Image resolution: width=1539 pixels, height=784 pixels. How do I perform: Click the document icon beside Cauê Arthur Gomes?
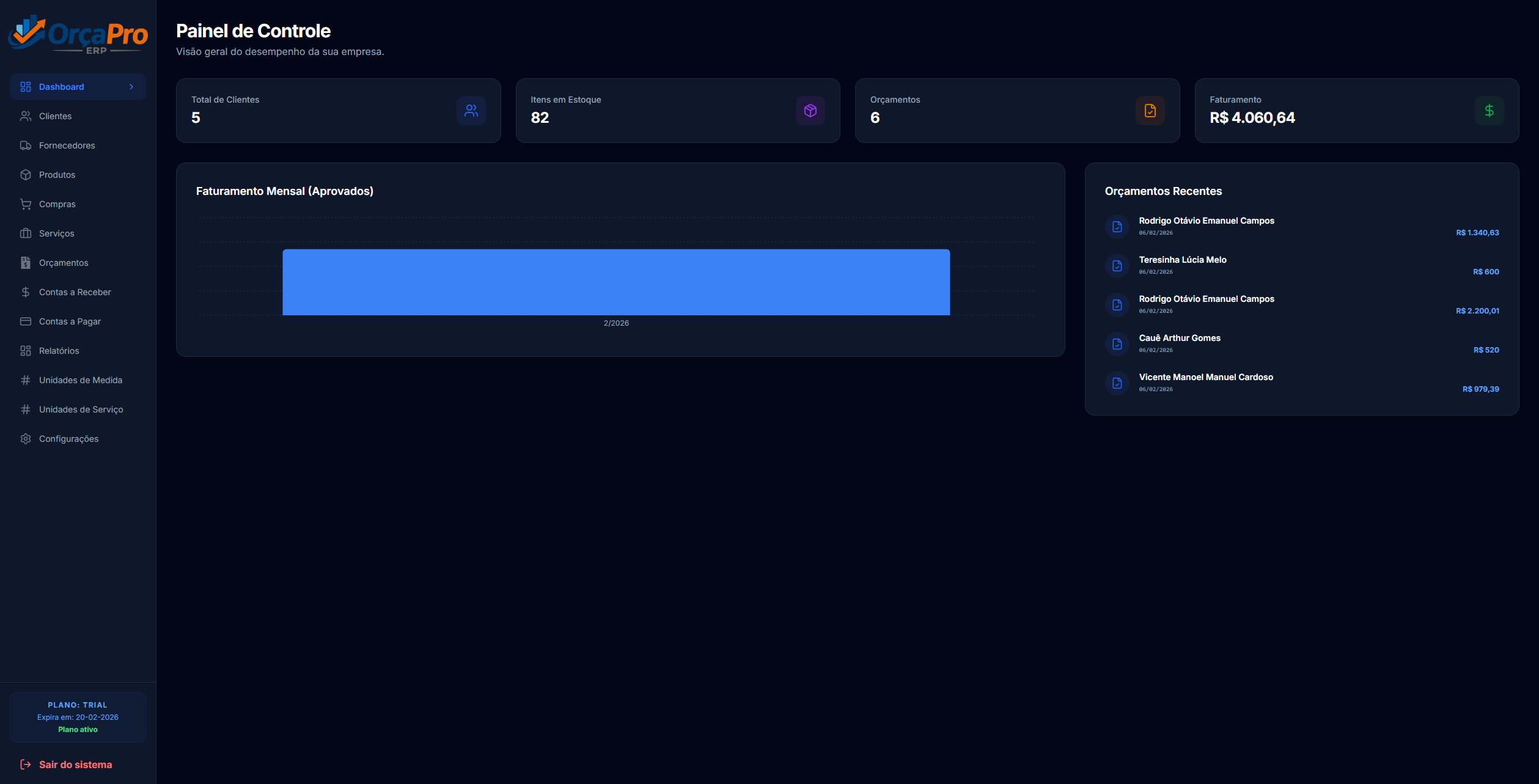click(x=1117, y=344)
